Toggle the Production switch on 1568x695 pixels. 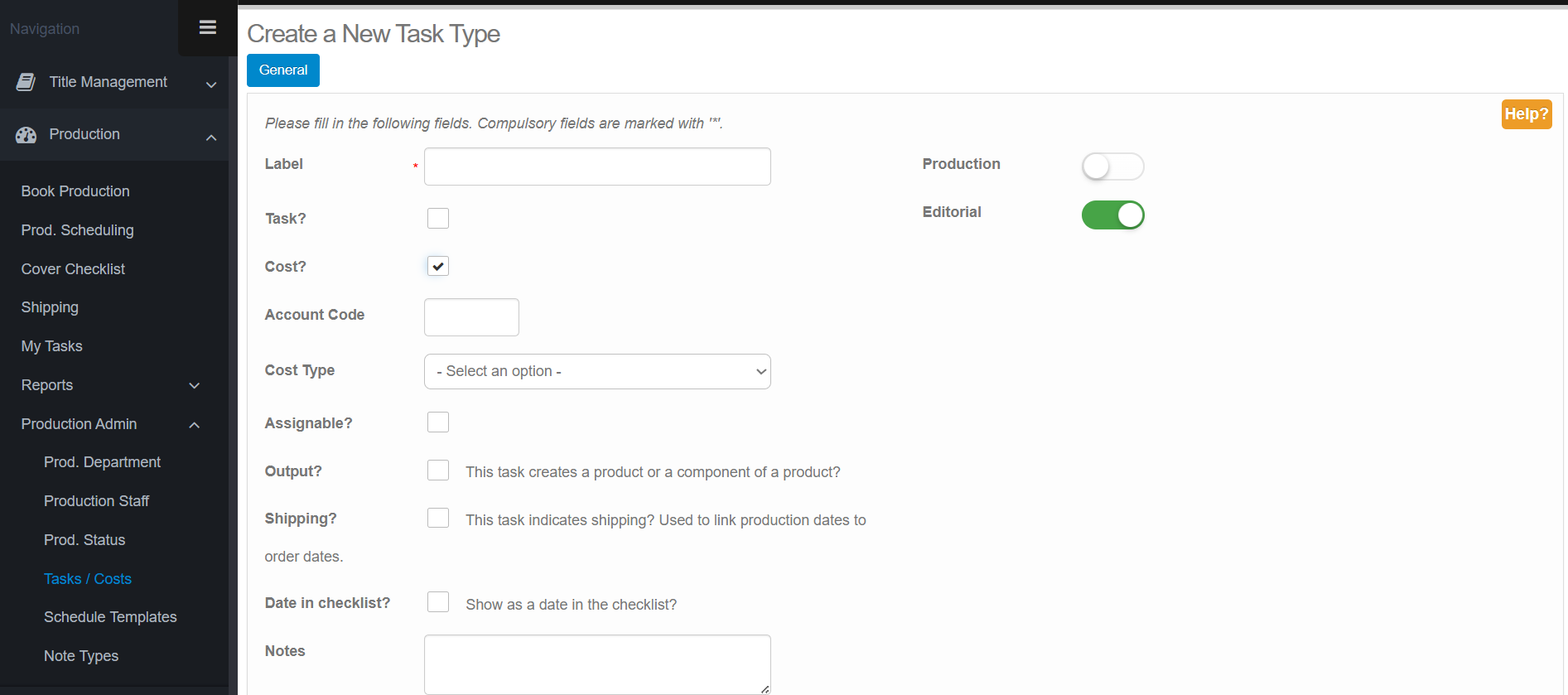[x=1112, y=167]
